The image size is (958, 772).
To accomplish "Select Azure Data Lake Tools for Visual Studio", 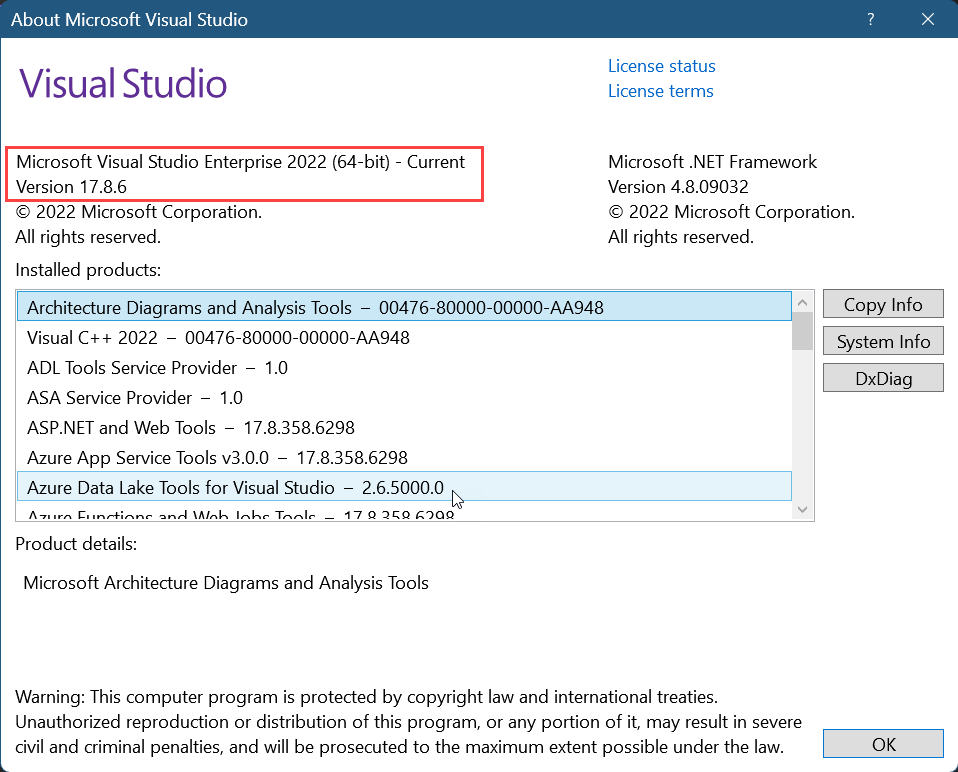I will pos(404,487).
